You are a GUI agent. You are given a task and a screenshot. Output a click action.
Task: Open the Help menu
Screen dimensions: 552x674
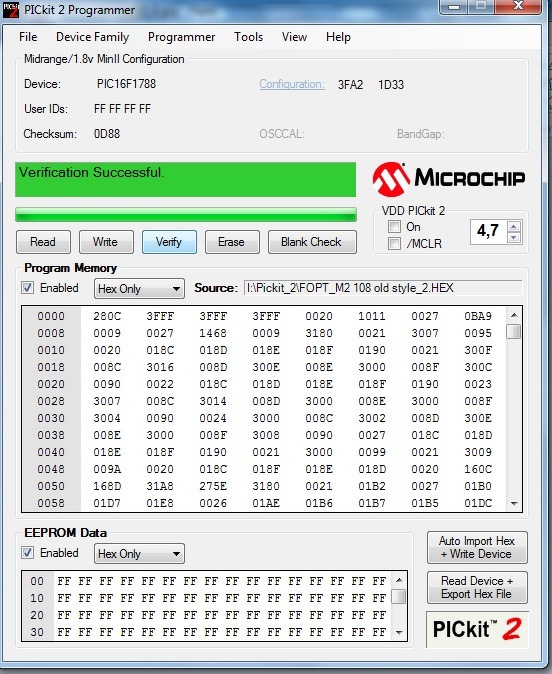pos(338,37)
